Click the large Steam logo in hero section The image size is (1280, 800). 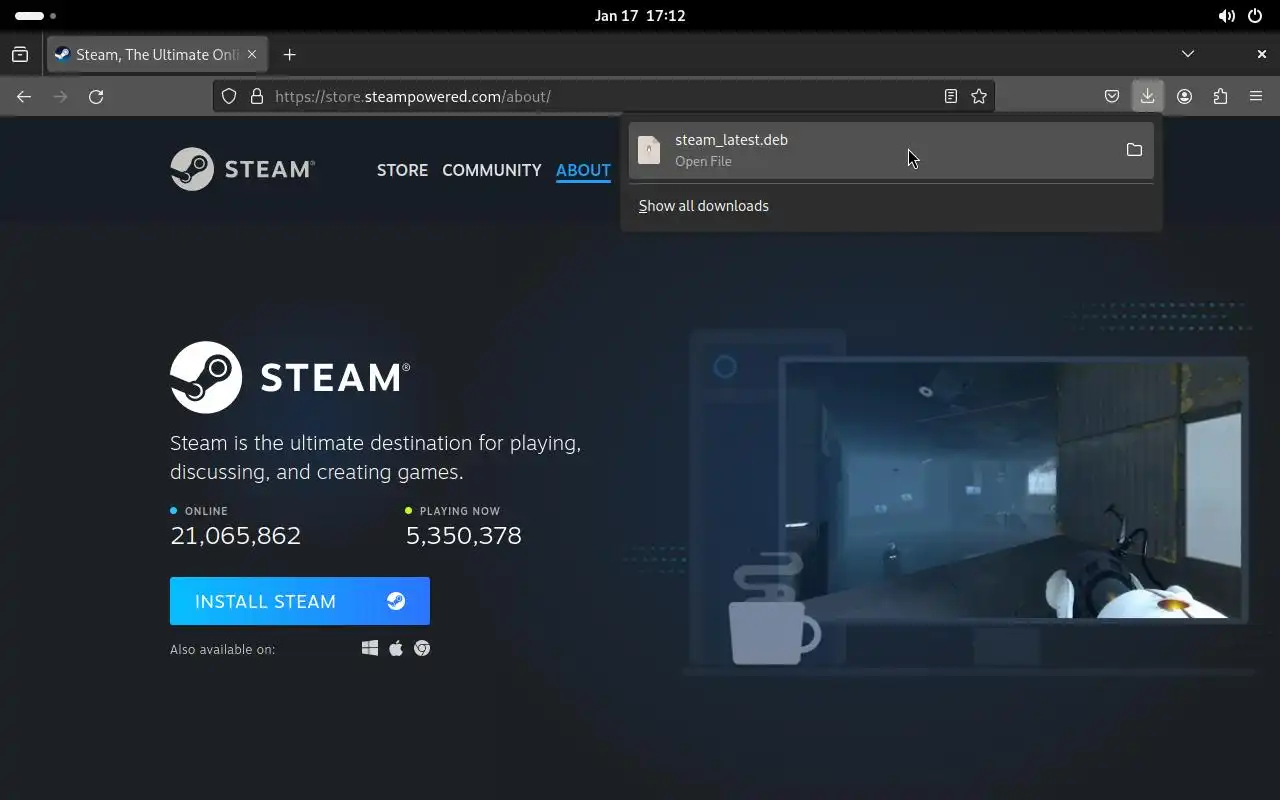click(x=290, y=377)
